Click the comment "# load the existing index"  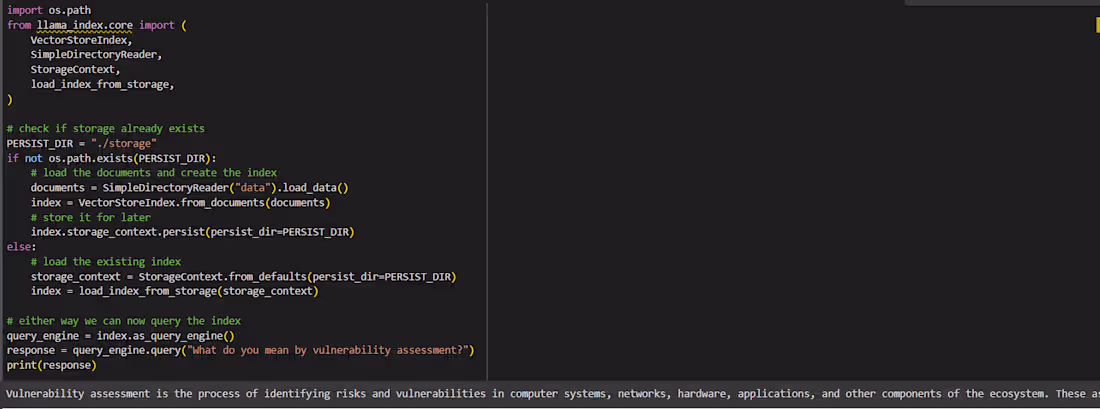[x=106, y=262]
